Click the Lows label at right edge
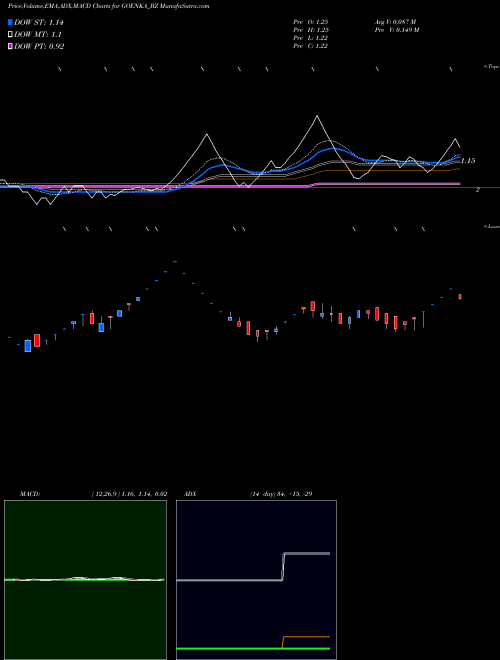 coord(492,226)
